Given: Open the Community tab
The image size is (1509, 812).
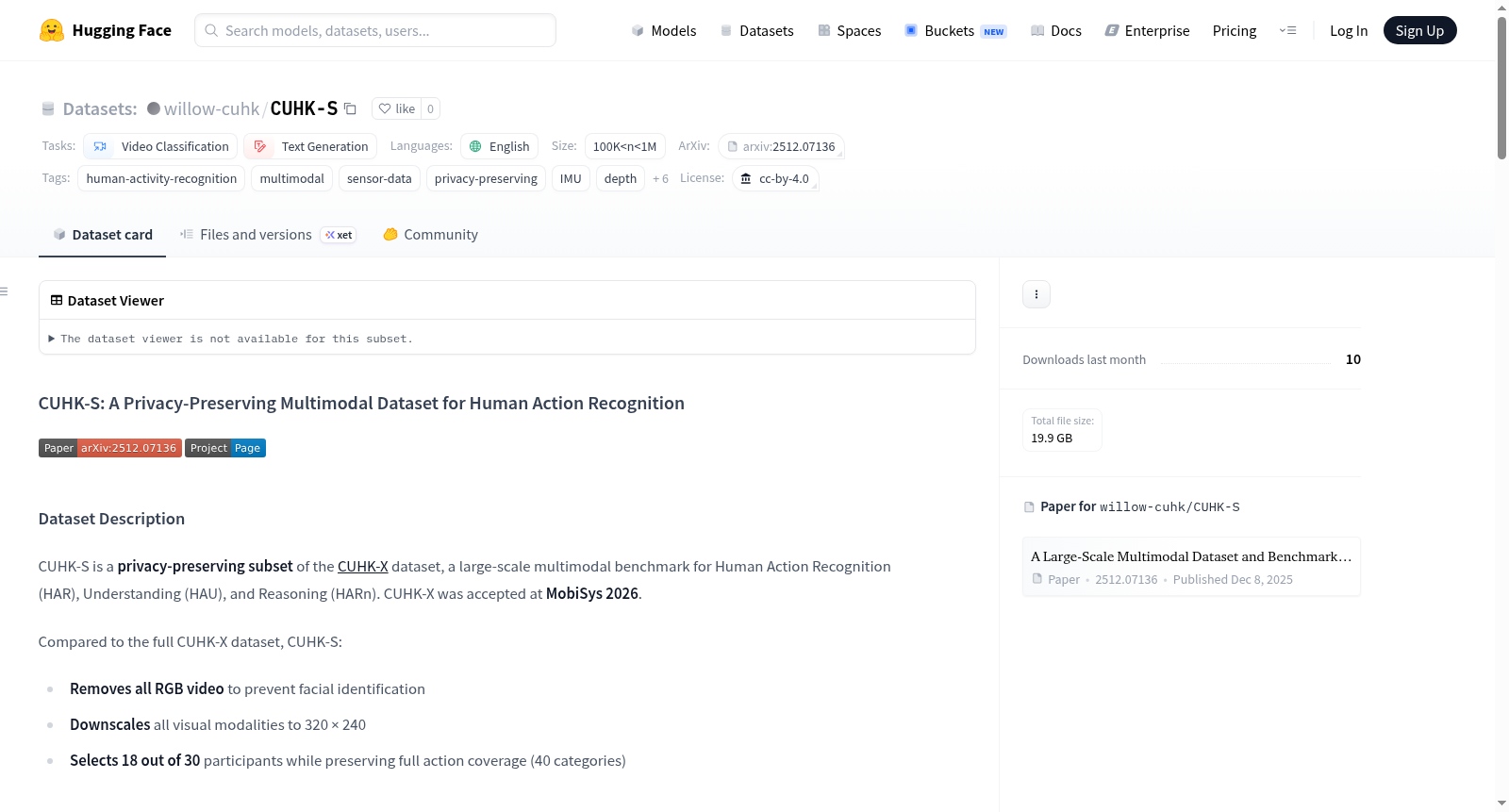Looking at the screenshot, I should tap(430, 235).
